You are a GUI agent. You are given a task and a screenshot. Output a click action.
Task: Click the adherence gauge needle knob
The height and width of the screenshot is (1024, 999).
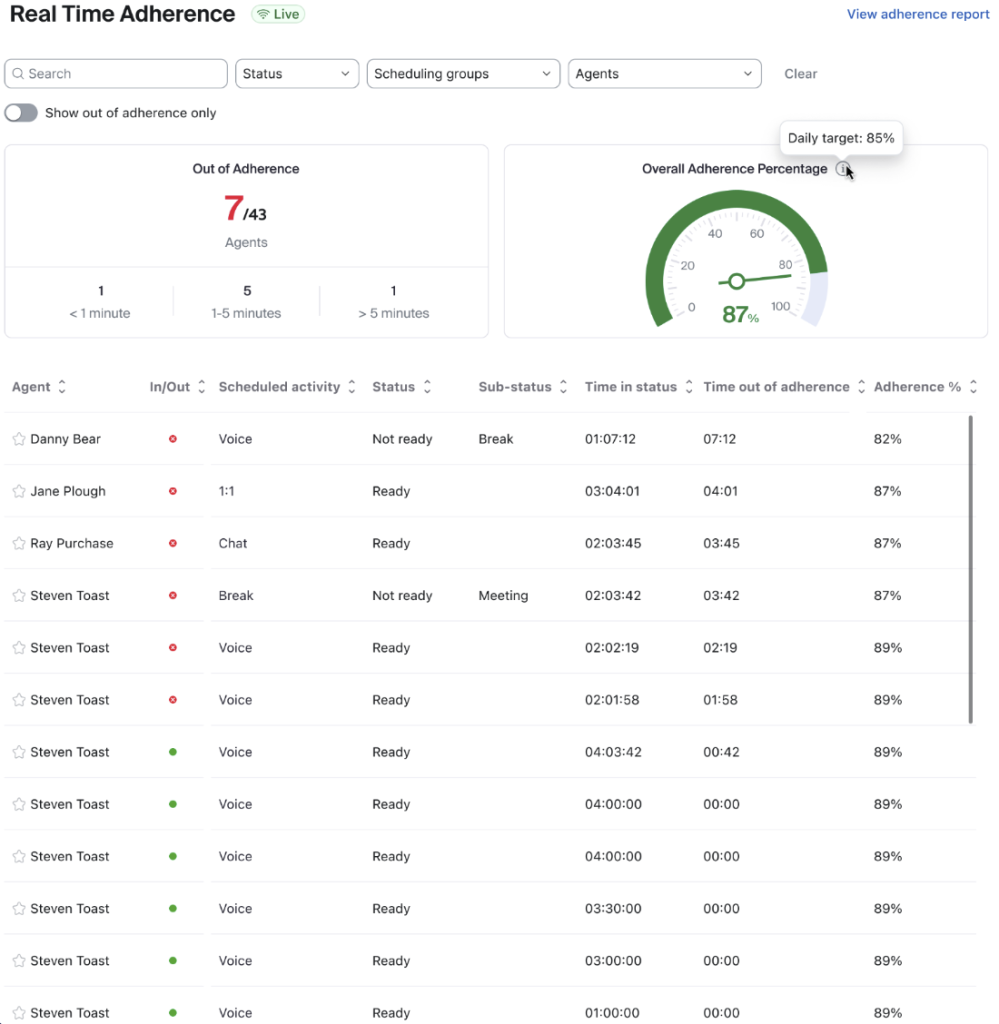point(737,282)
